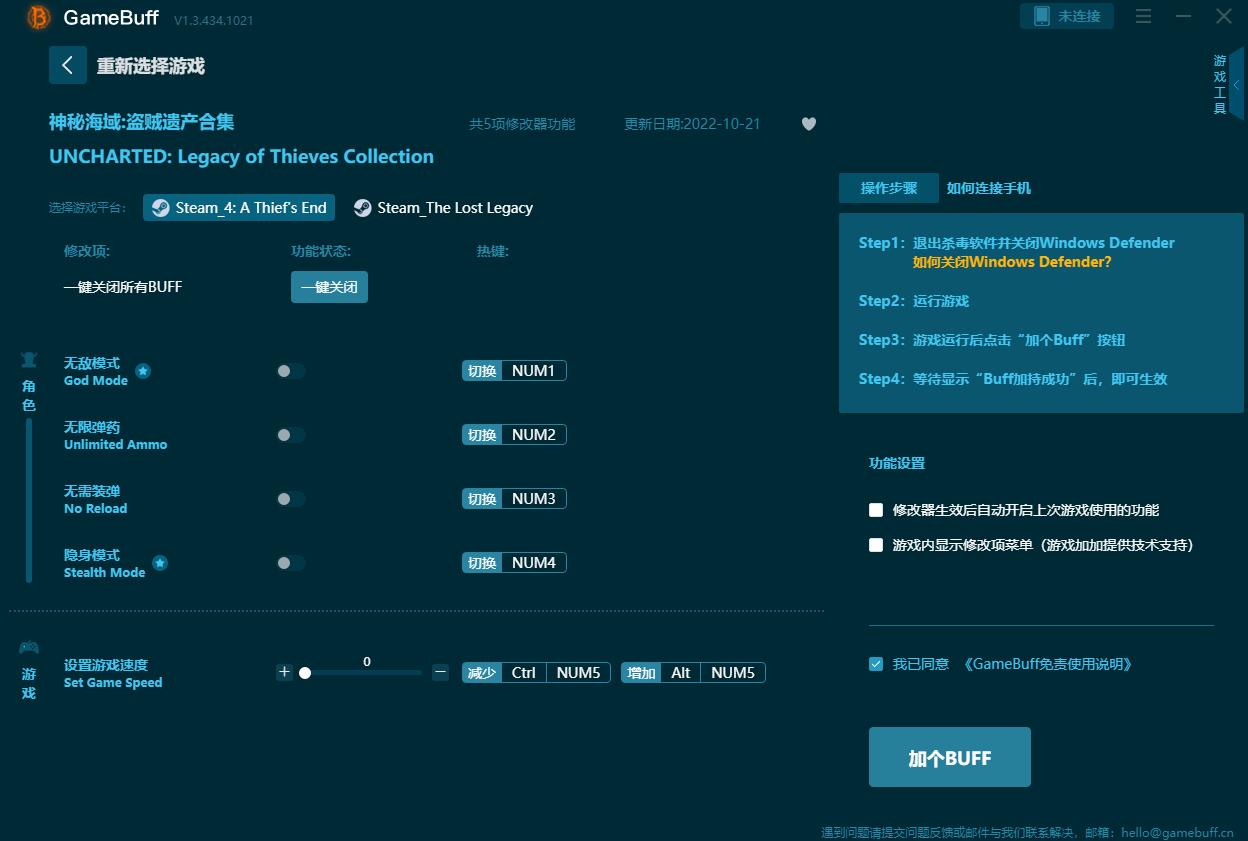
Task: Open the hamburger menu icon
Action: point(1144,16)
